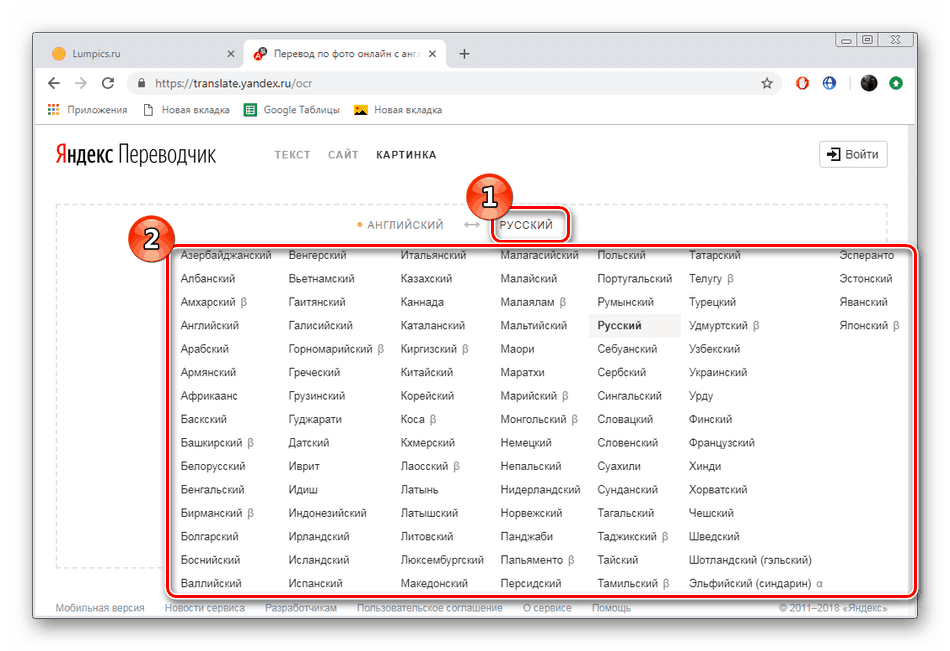Click the site padlock icon
950x651 pixels.
coord(141,83)
